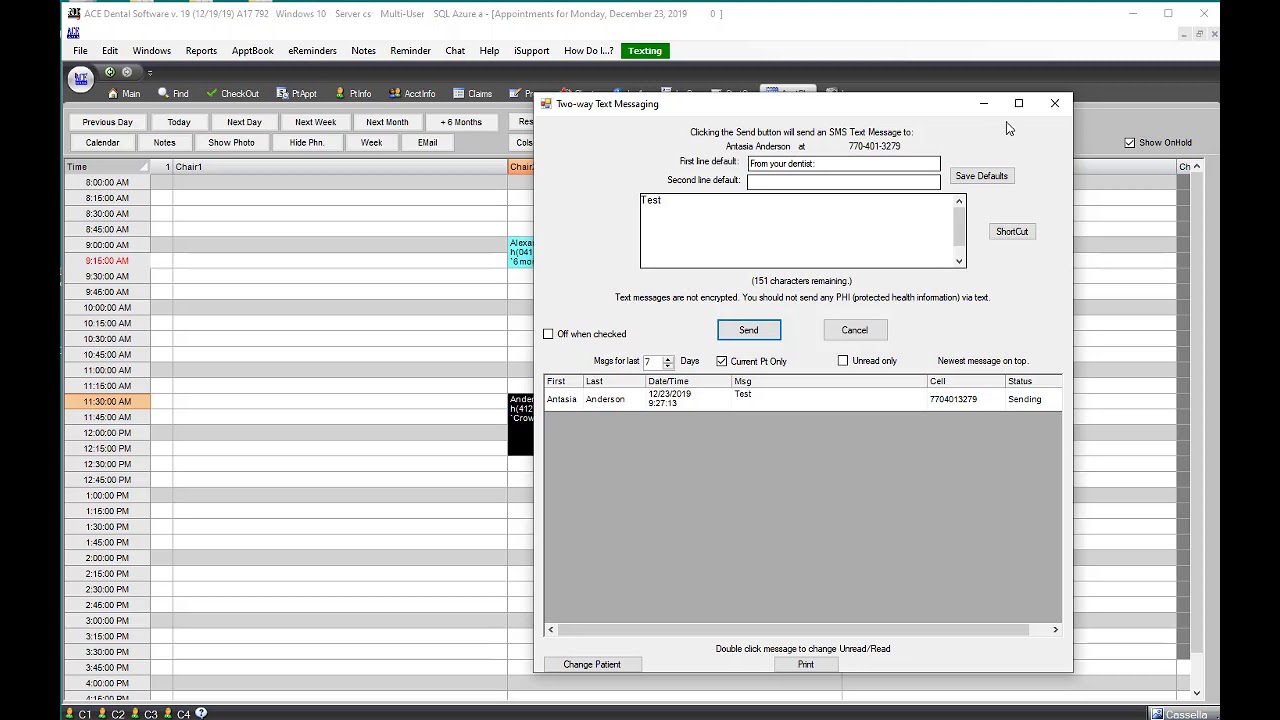This screenshot has height=720, width=1280.
Task: Click the Print button
Action: coord(806,665)
